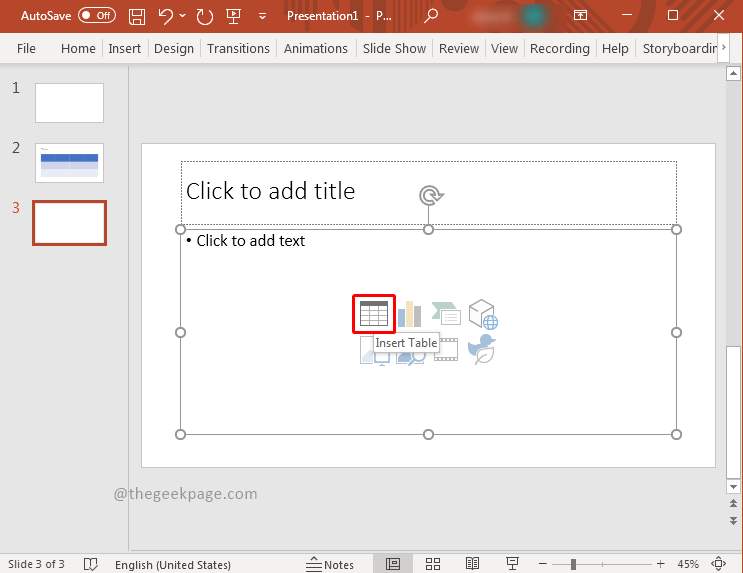This screenshot has width=743, height=573.
Task: Open Customize Quick Access Toolbar dropdown
Action: click(262, 17)
